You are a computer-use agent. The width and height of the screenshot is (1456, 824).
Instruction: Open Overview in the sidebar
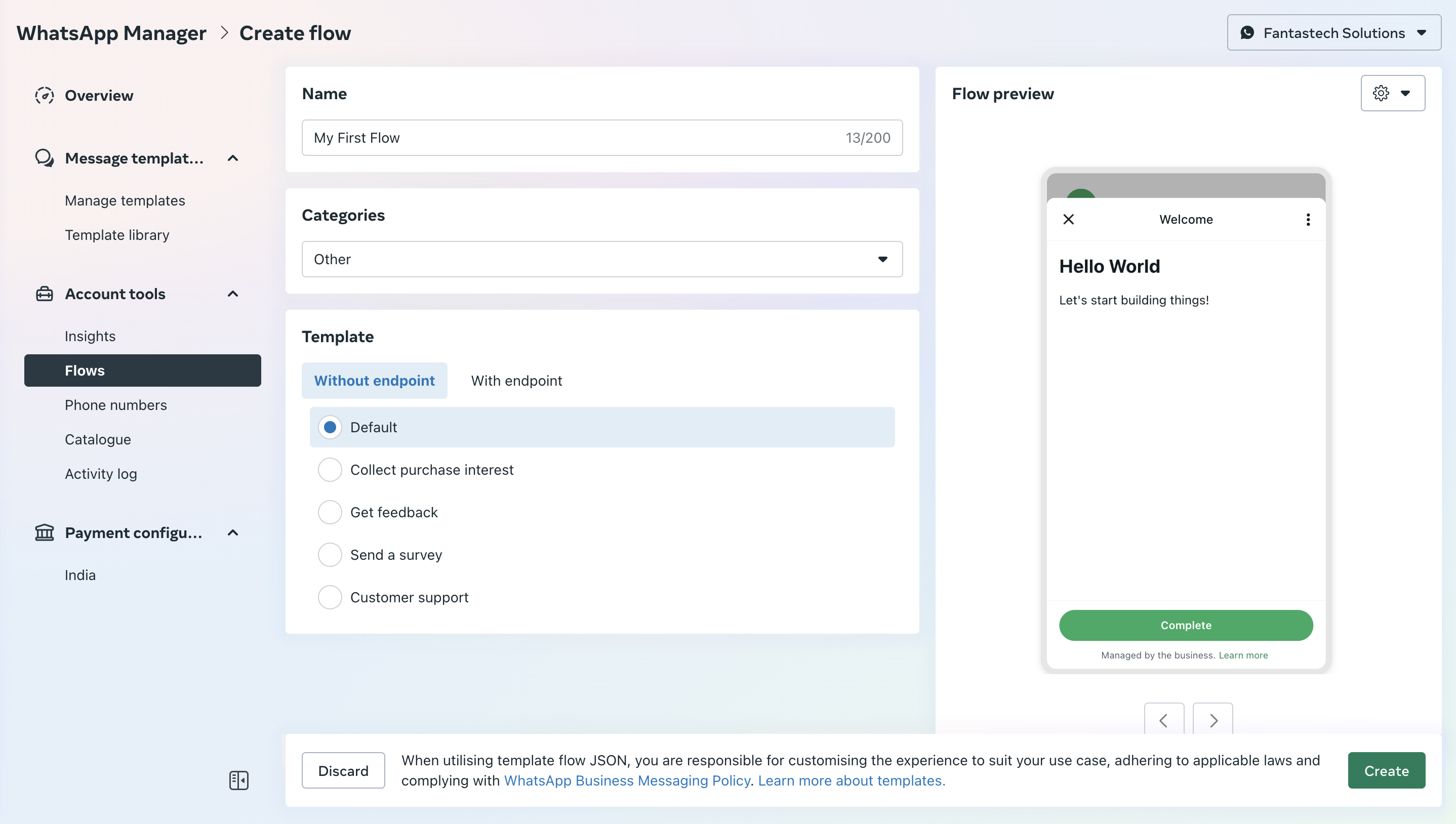point(99,95)
